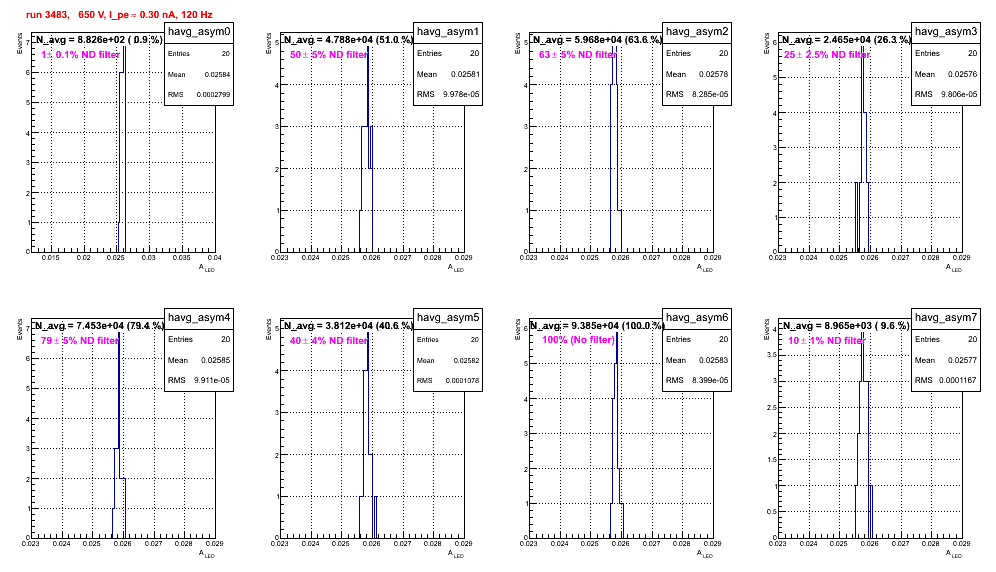Click the N_avg = 3.812e+04 label
996x572 pixels.
348,325
